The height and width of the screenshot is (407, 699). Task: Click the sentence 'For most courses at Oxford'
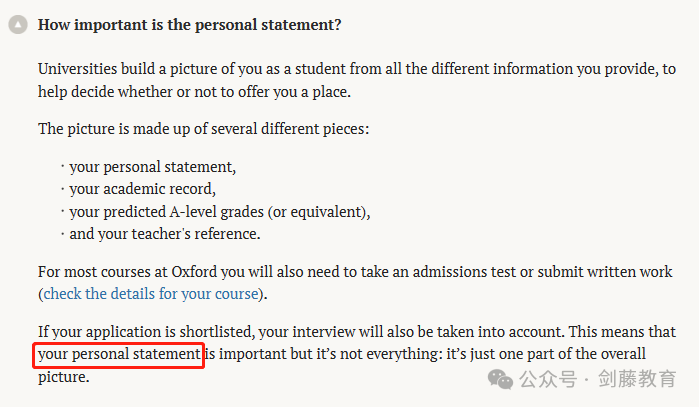355,272
